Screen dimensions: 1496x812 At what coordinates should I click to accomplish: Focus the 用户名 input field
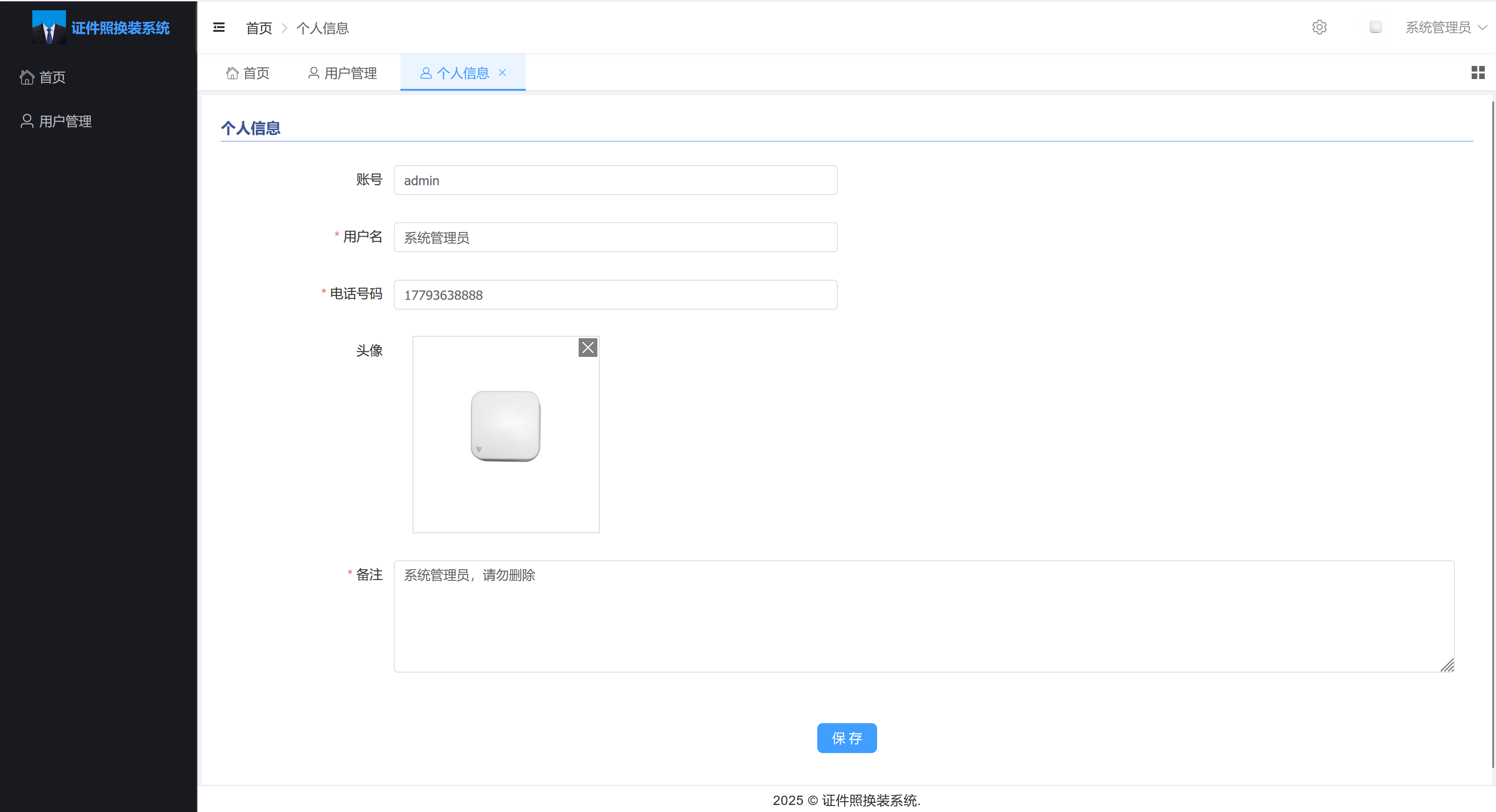pos(615,238)
